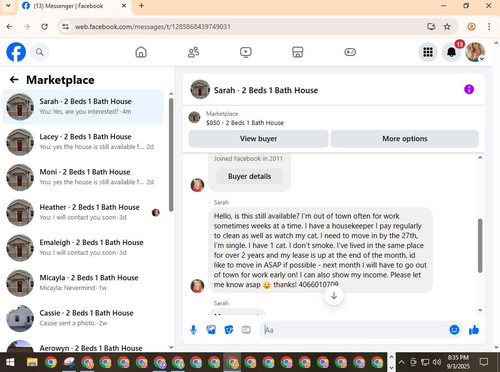Image resolution: width=500 pixels, height=372 pixels.
Task: Click conversation list scrollbar thumb
Action: click(171, 154)
